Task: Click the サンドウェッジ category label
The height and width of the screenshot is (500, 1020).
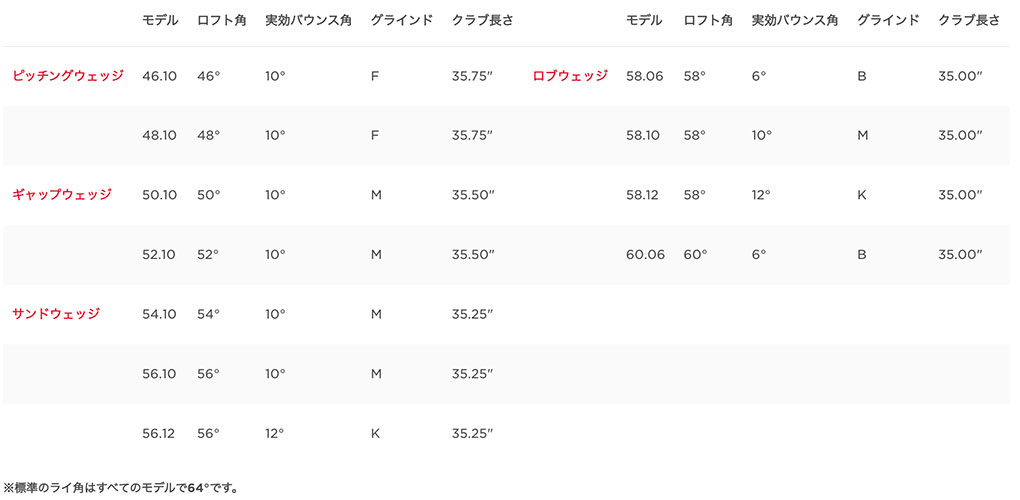Action: (56, 314)
